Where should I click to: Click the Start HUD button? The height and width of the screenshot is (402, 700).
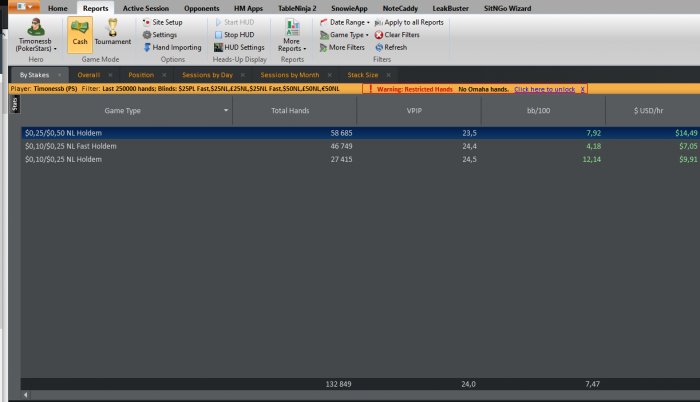click(234, 22)
